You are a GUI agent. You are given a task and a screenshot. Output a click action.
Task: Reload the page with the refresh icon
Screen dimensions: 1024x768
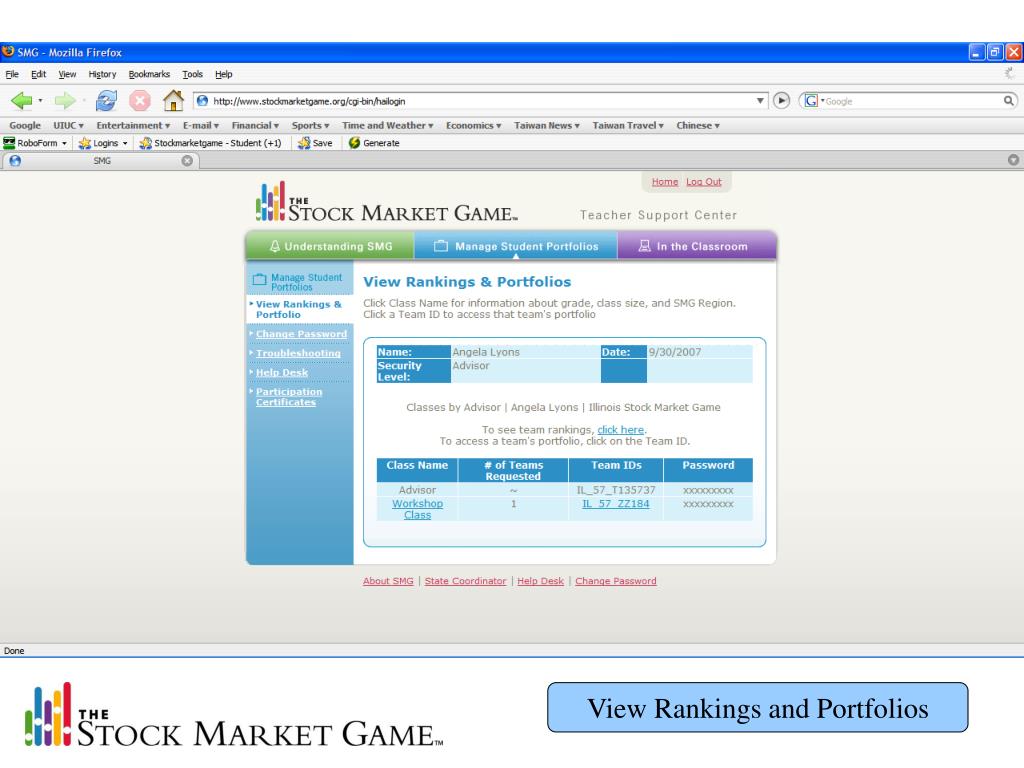pos(106,101)
